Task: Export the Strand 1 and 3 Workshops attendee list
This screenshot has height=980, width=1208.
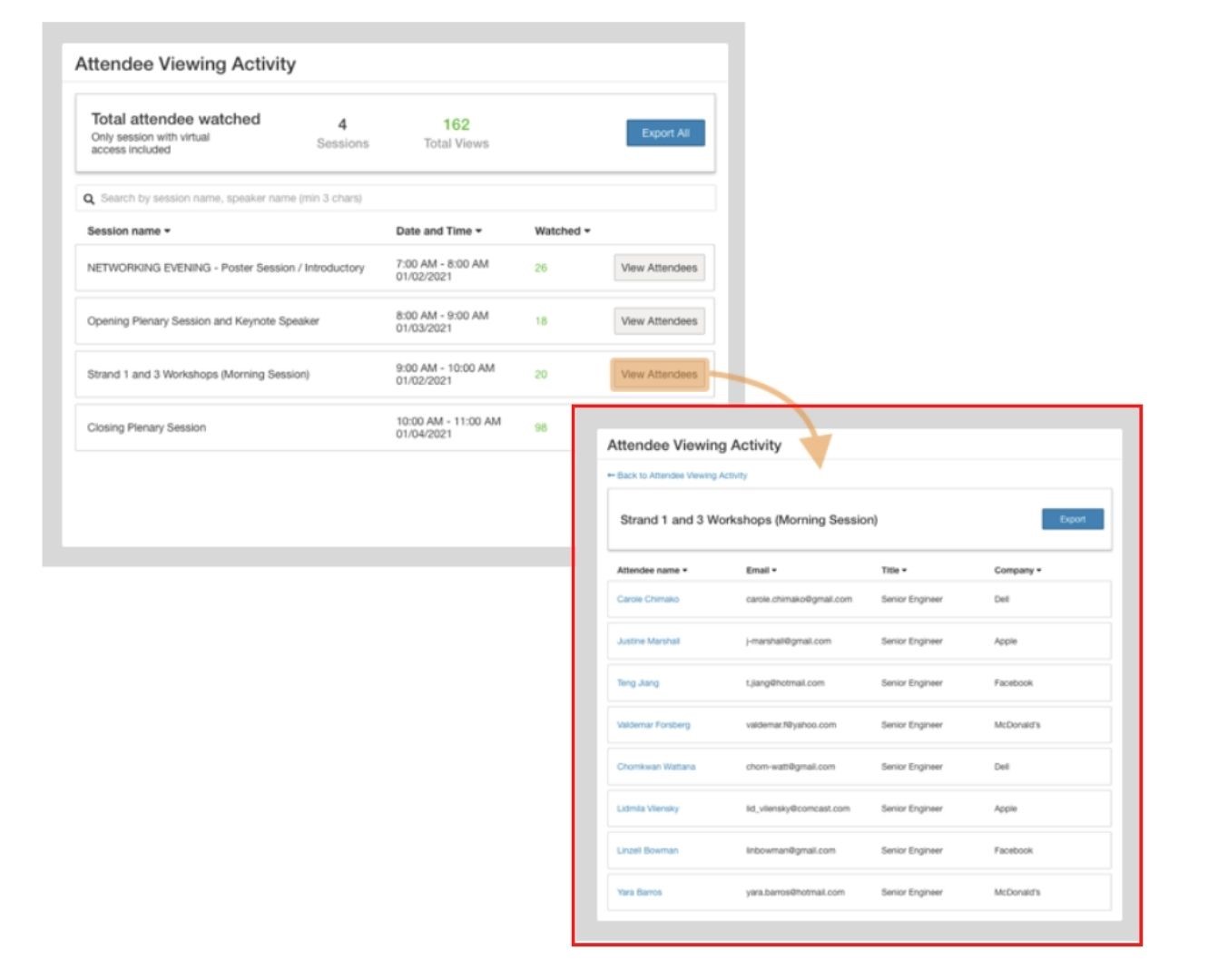Action: coord(1074,519)
